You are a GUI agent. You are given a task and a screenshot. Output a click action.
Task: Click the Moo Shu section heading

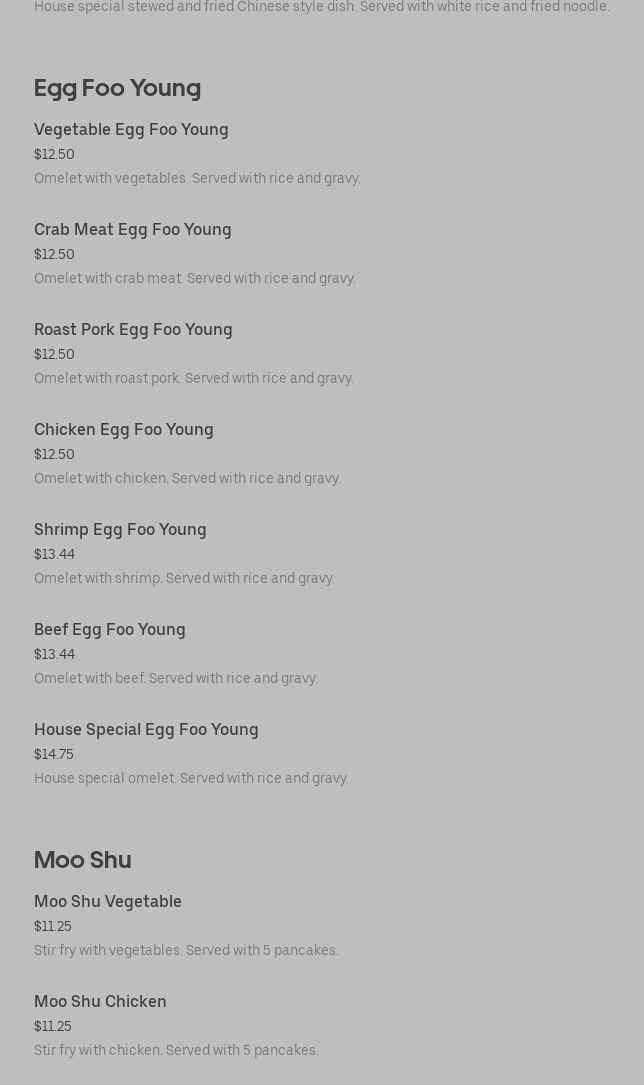83,860
